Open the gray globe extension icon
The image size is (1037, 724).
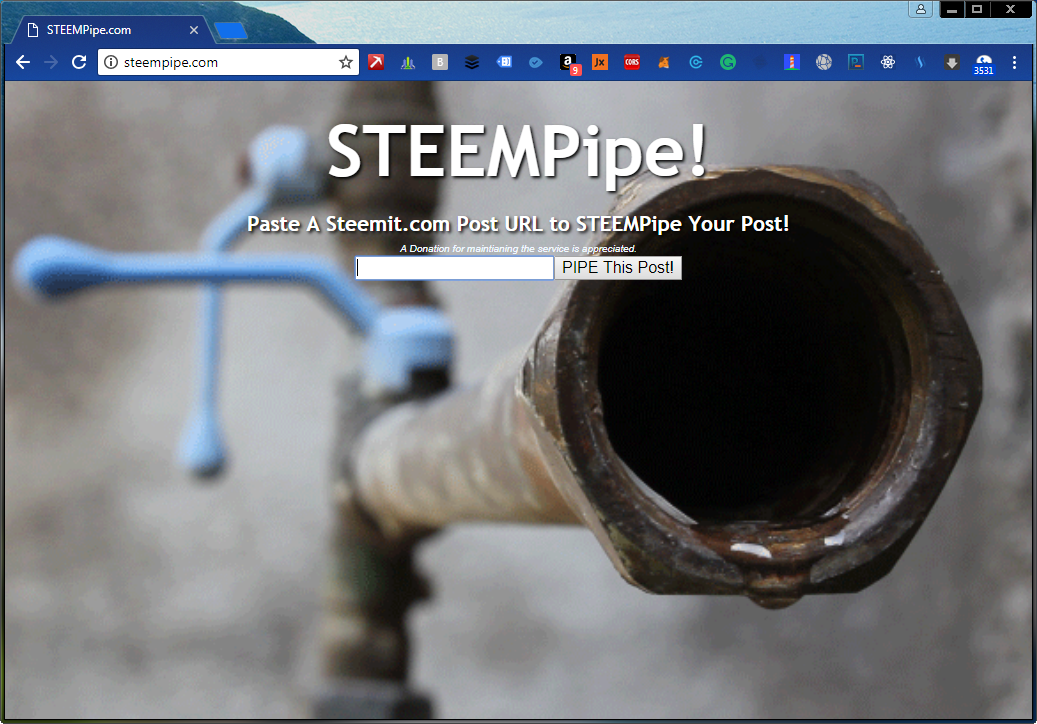[x=823, y=62]
